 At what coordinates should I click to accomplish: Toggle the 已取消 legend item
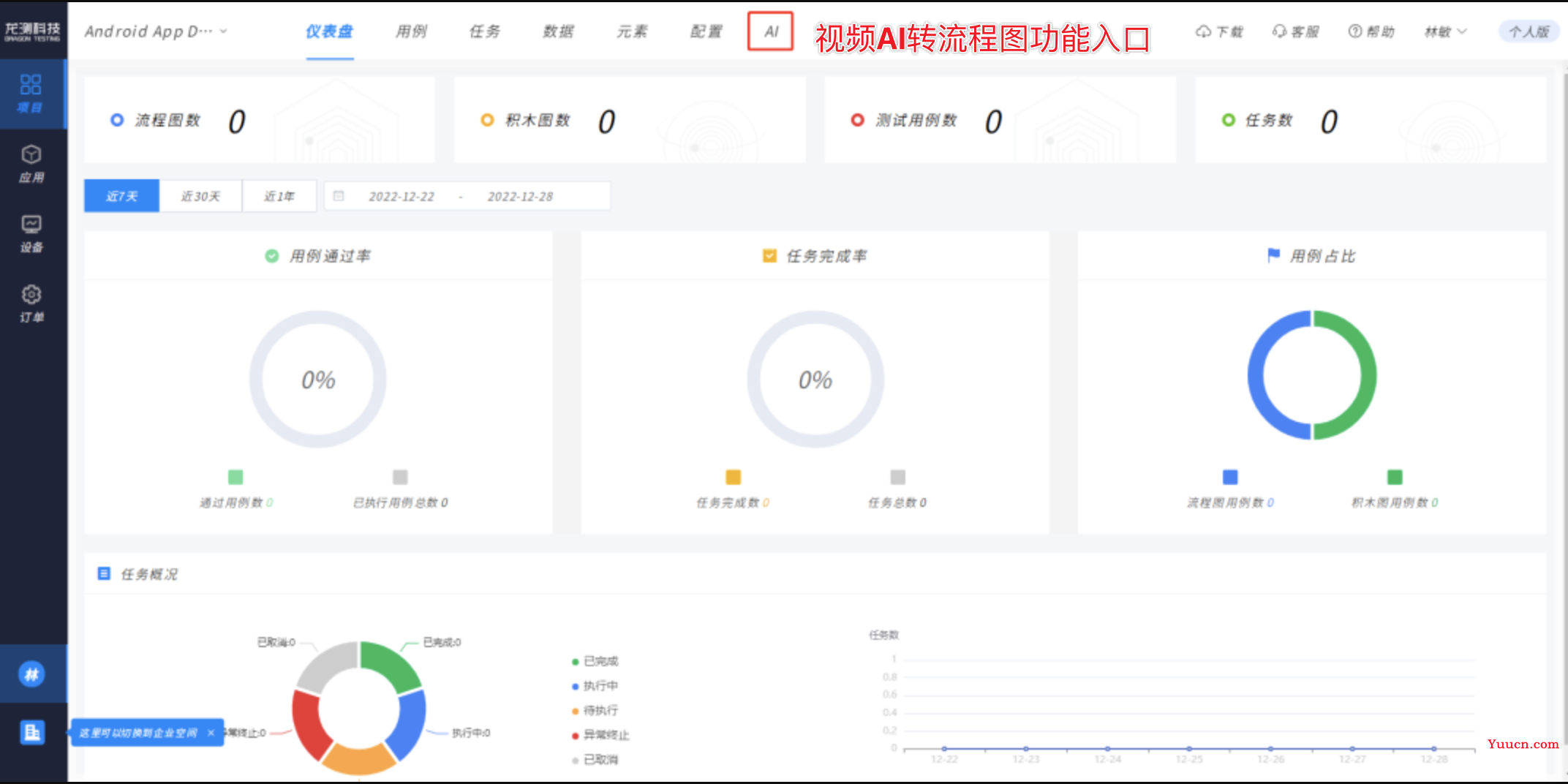pyautogui.click(x=595, y=760)
